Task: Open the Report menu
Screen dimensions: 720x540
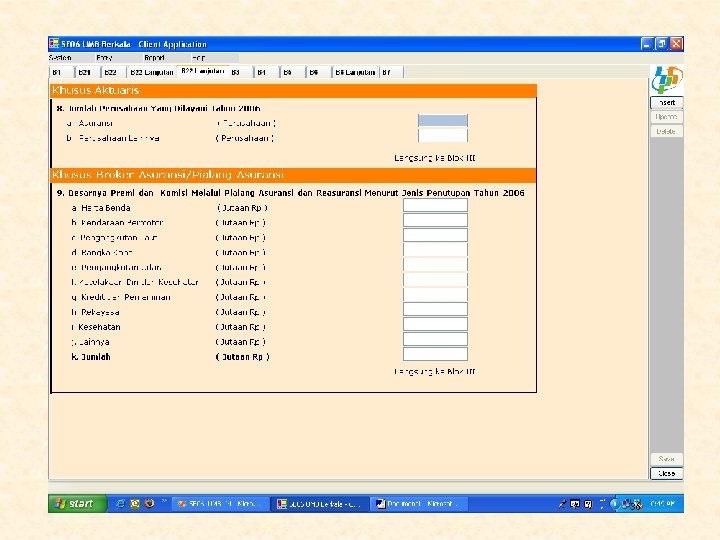Action: click(x=154, y=58)
